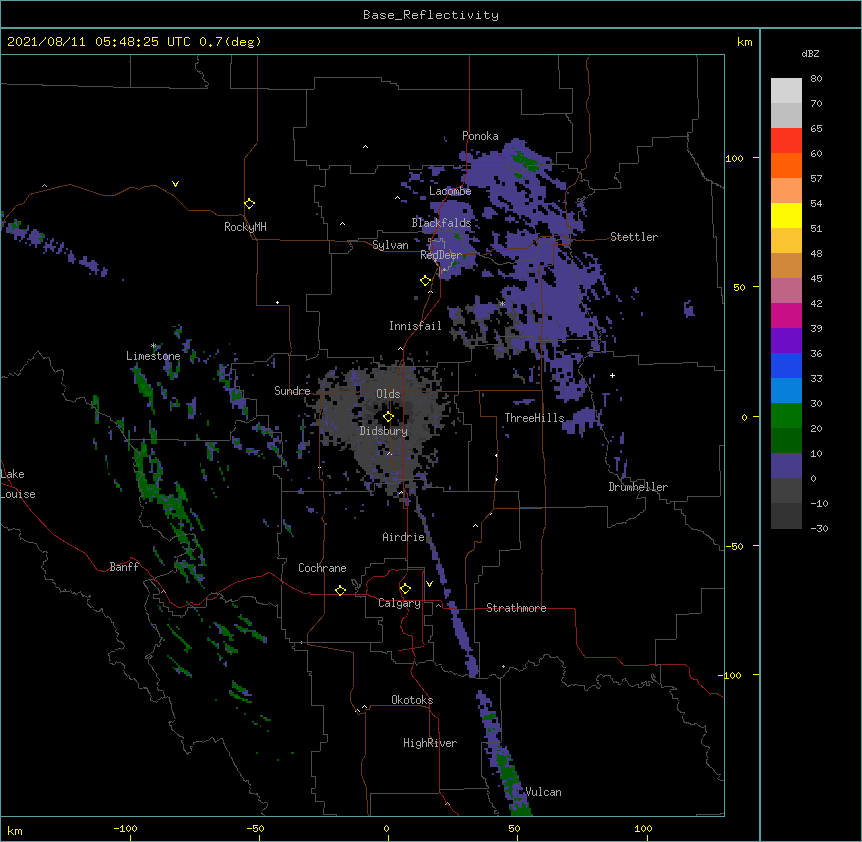The image size is (862, 842).
Task: Click the -100 tick label on the bottom axis
Action: 125,828
